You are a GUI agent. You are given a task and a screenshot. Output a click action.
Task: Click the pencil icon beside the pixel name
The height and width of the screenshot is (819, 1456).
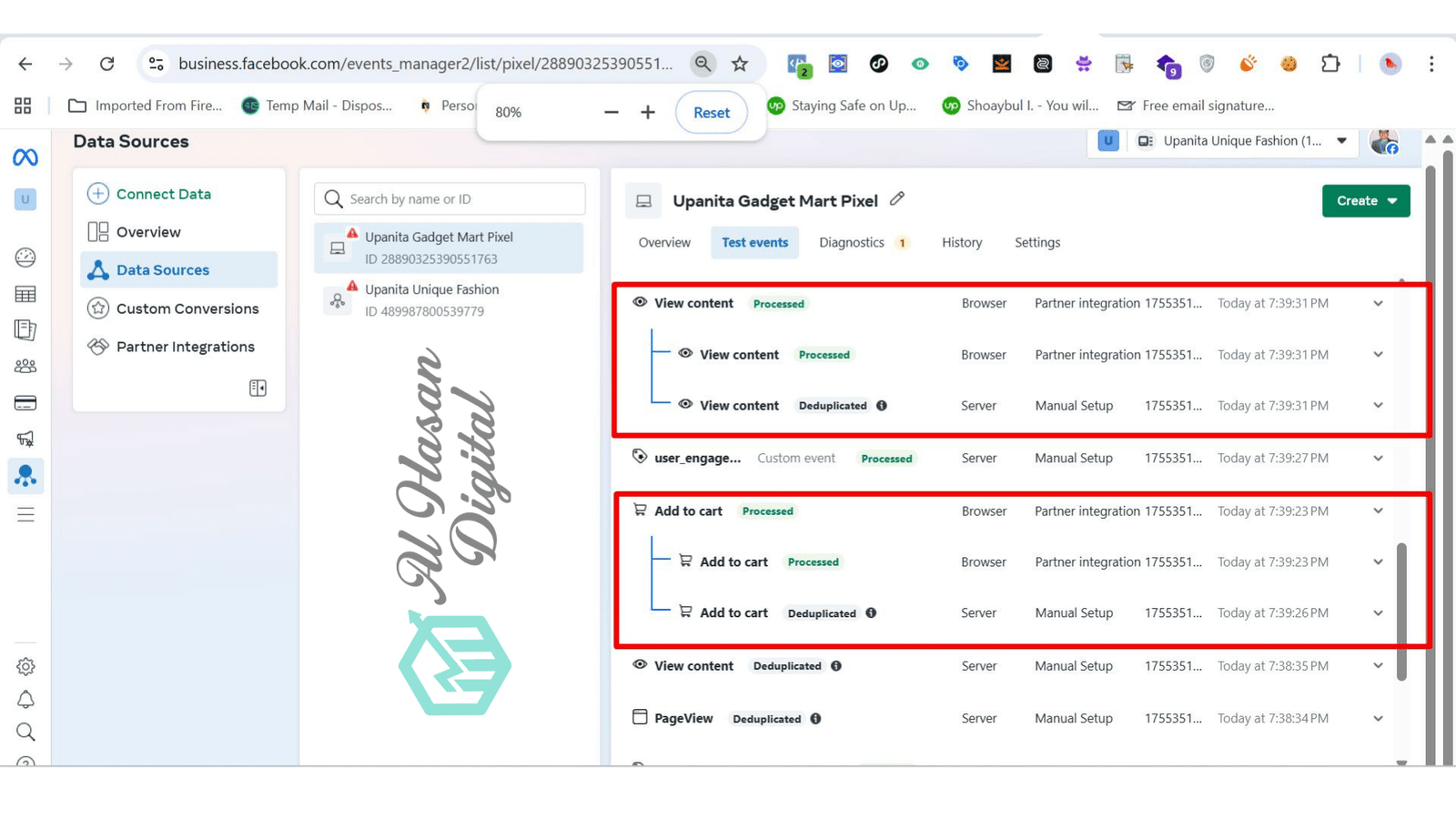click(897, 199)
